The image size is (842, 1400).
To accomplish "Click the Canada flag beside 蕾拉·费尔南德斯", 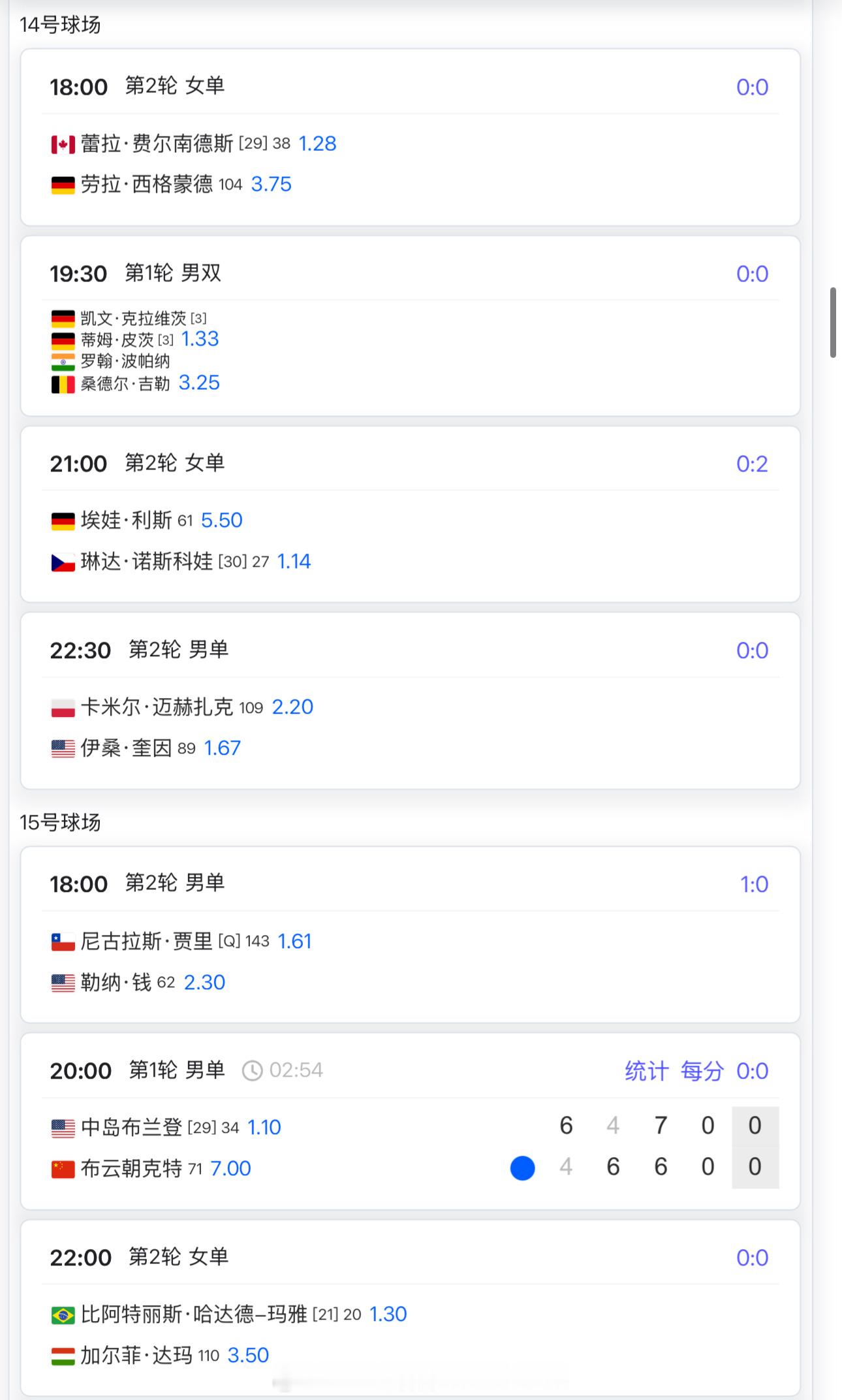I will tap(63, 144).
